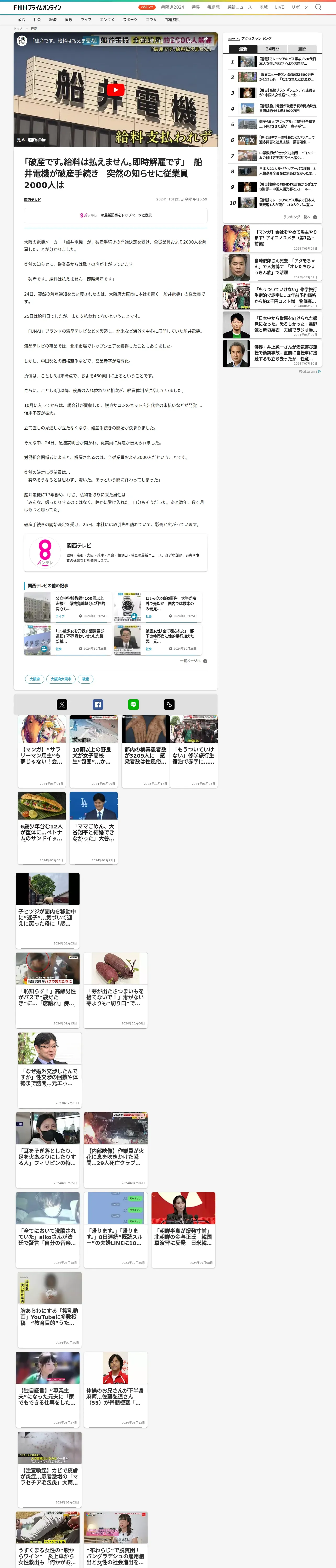Screen dimensions: 336x1568
Task: Open ranking 6 yogibo thumbnail
Action: pyautogui.click(x=247, y=140)
